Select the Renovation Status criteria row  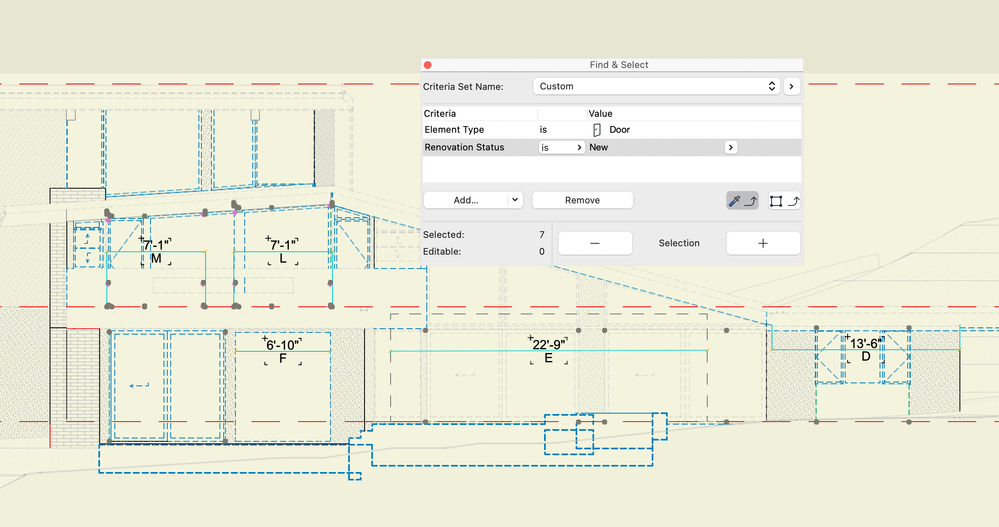click(612, 147)
